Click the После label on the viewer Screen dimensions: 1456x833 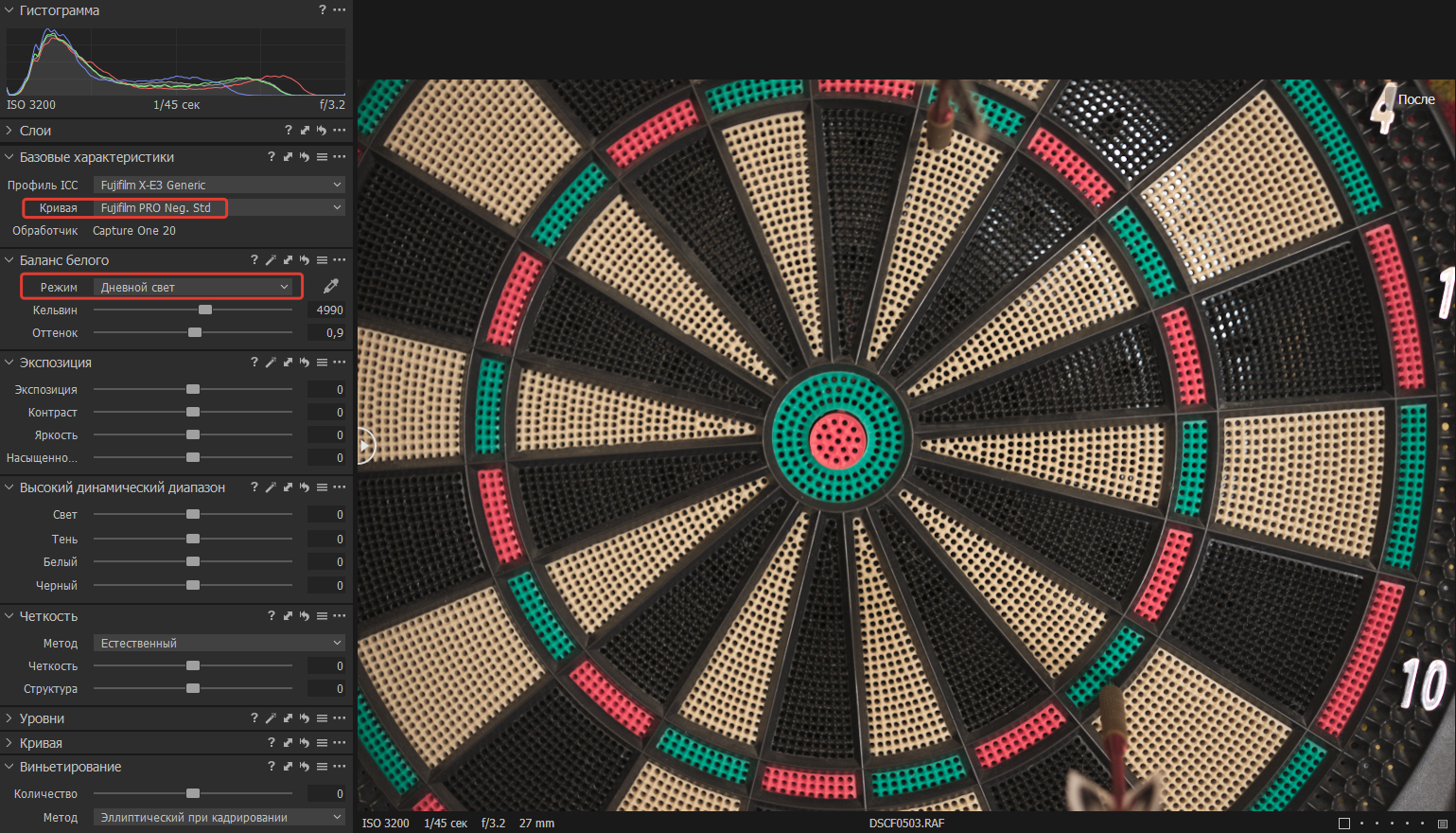(x=1416, y=99)
